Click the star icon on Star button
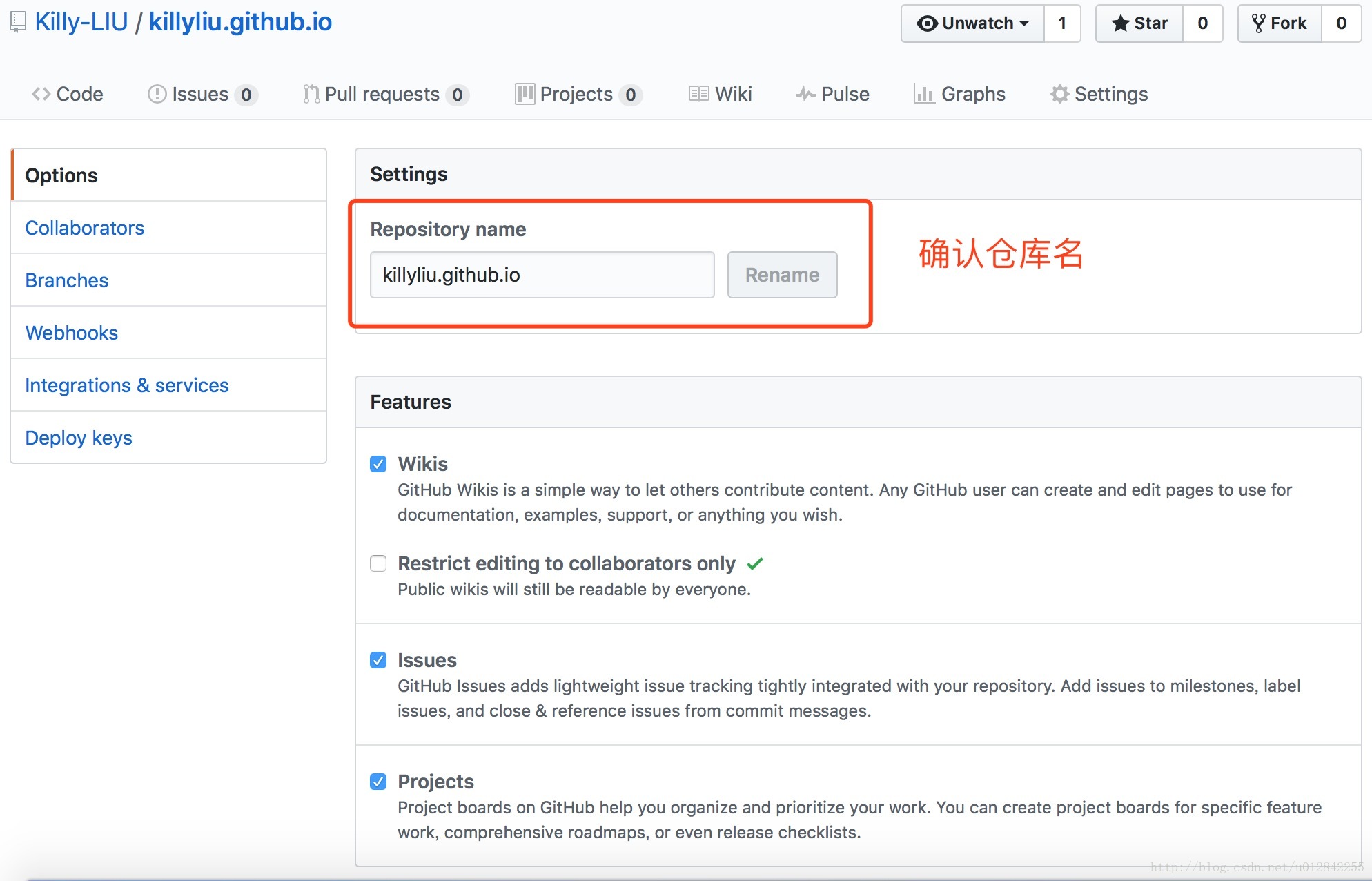This screenshot has width=1372, height=881. [x=1121, y=23]
